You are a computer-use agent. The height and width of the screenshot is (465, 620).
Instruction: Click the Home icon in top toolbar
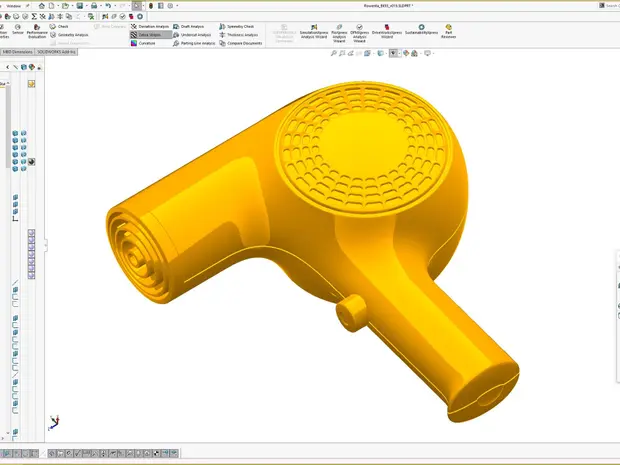42,6
